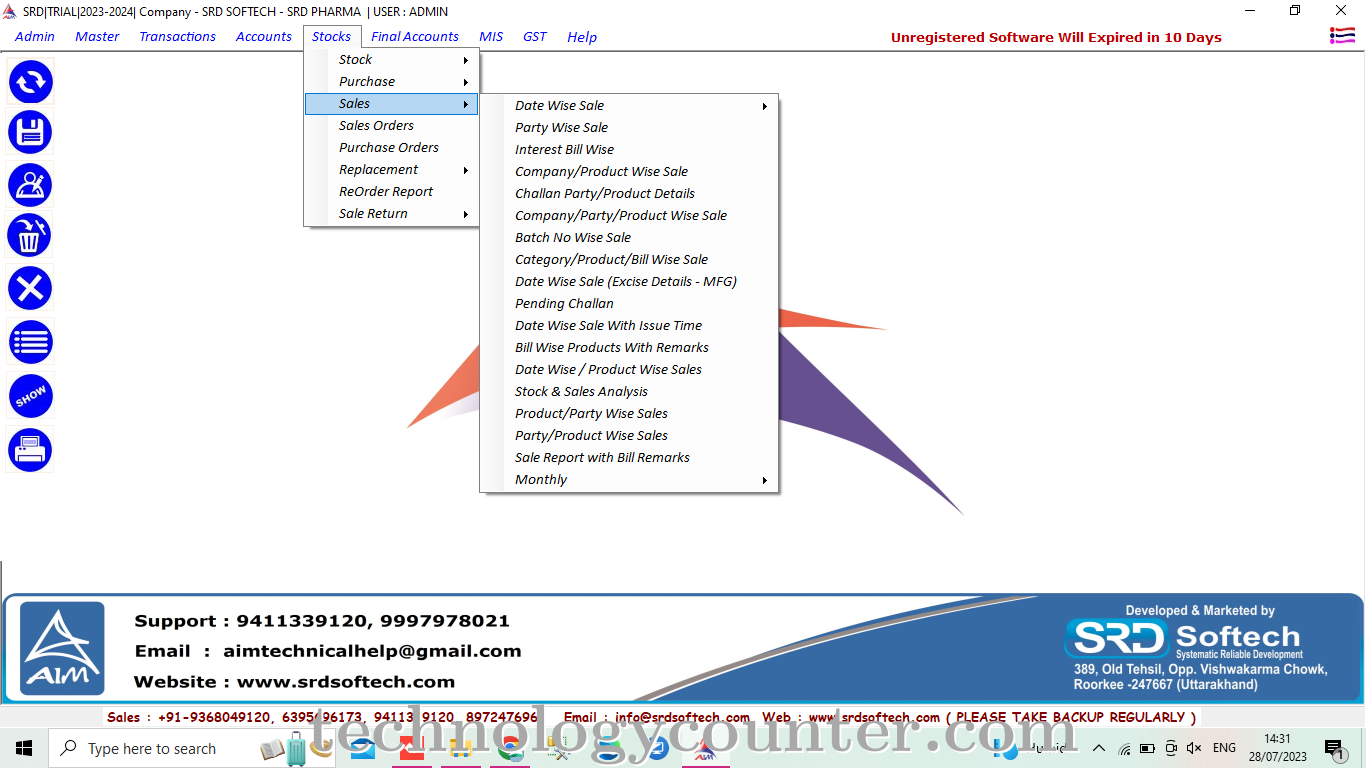Select Bill Wise Products With Remarks
Viewport: 1366px width, 768px height.
tap(629, 348)
